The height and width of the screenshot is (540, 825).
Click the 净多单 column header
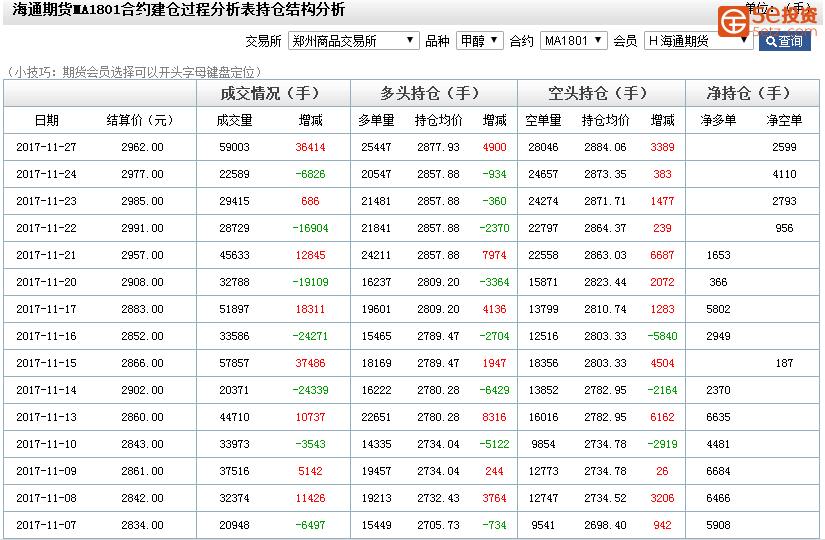718,121
